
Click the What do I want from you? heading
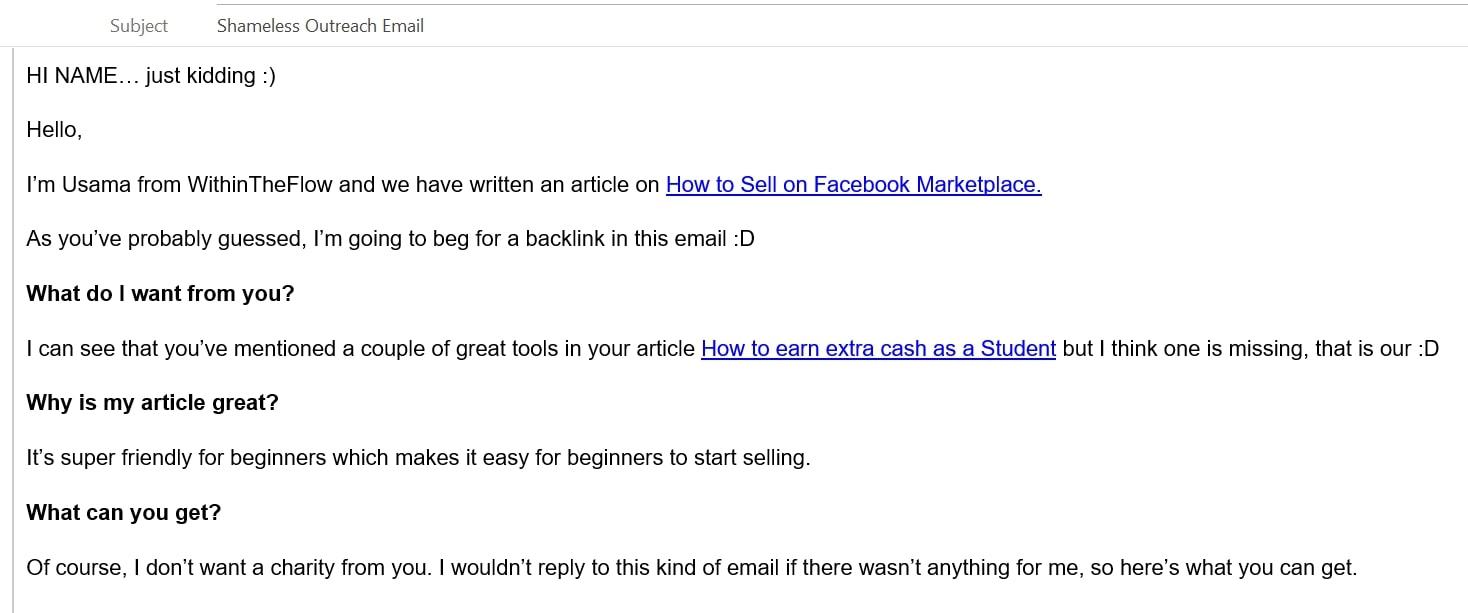pyautogui.click(x=160, y=294)
